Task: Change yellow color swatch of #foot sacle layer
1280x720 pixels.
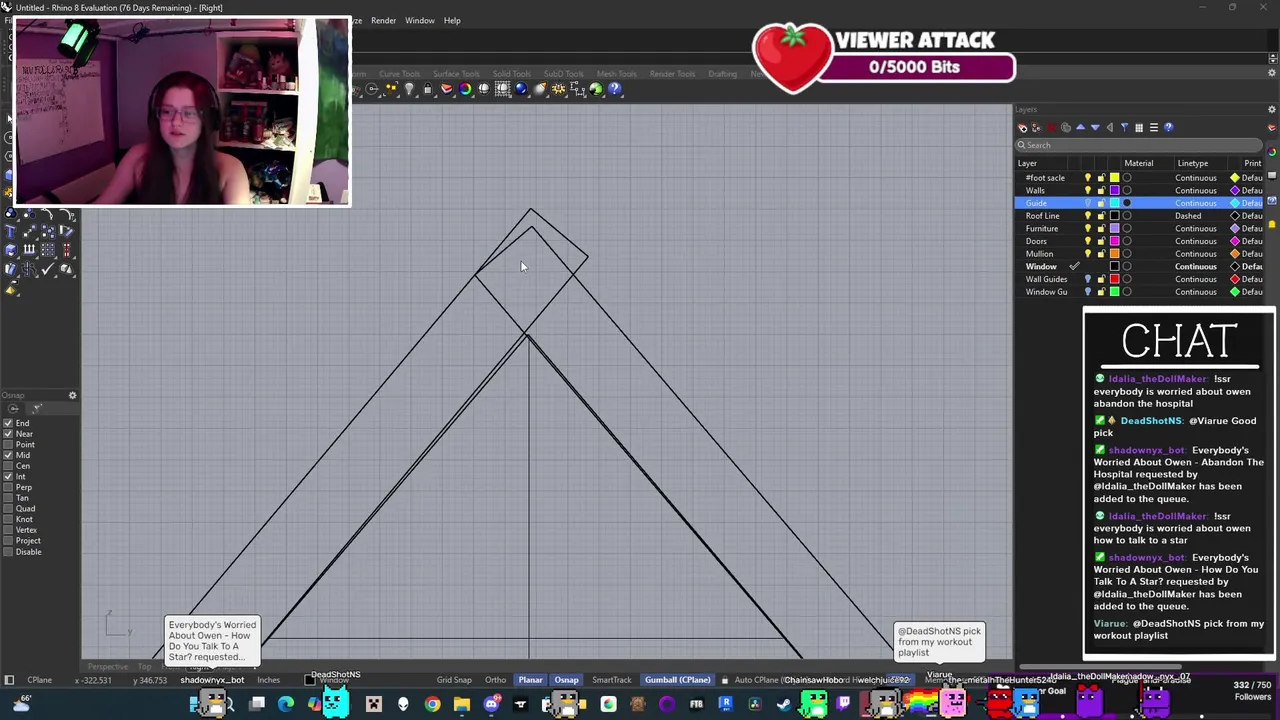Action: point(1114,178)
